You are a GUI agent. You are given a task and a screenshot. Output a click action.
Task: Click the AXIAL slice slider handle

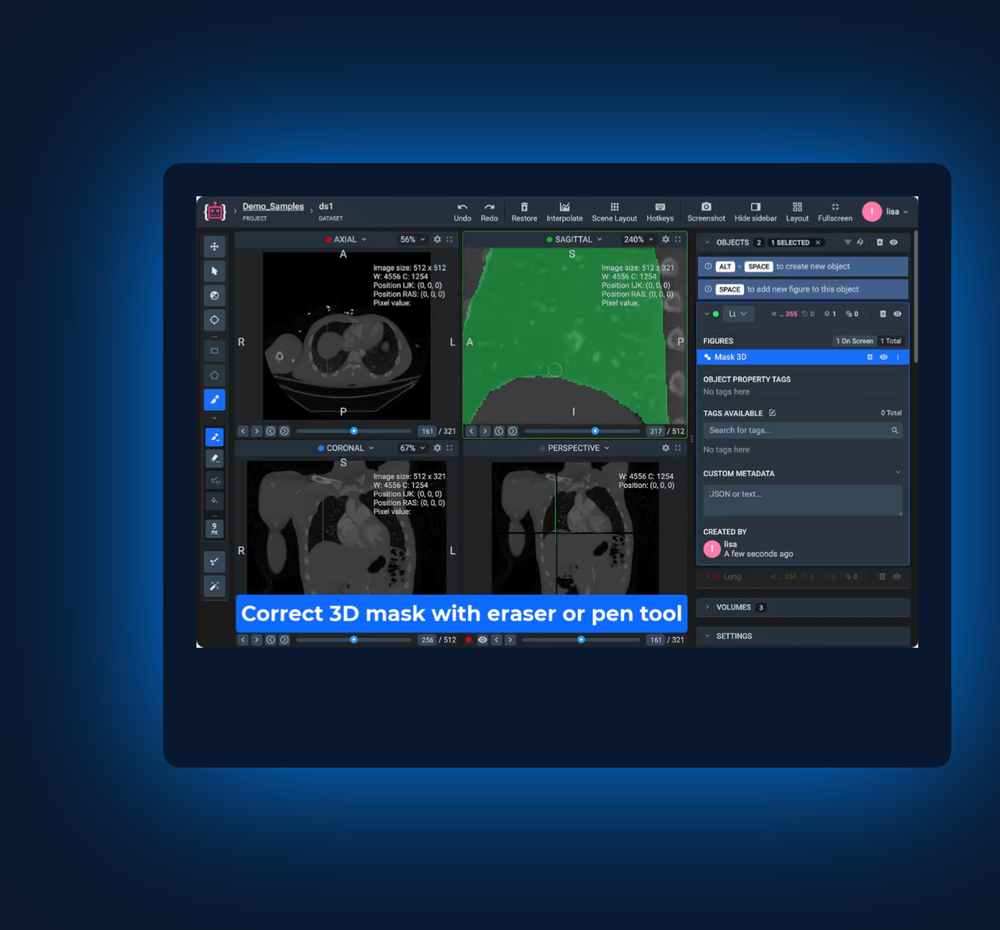tap(354, 431)
